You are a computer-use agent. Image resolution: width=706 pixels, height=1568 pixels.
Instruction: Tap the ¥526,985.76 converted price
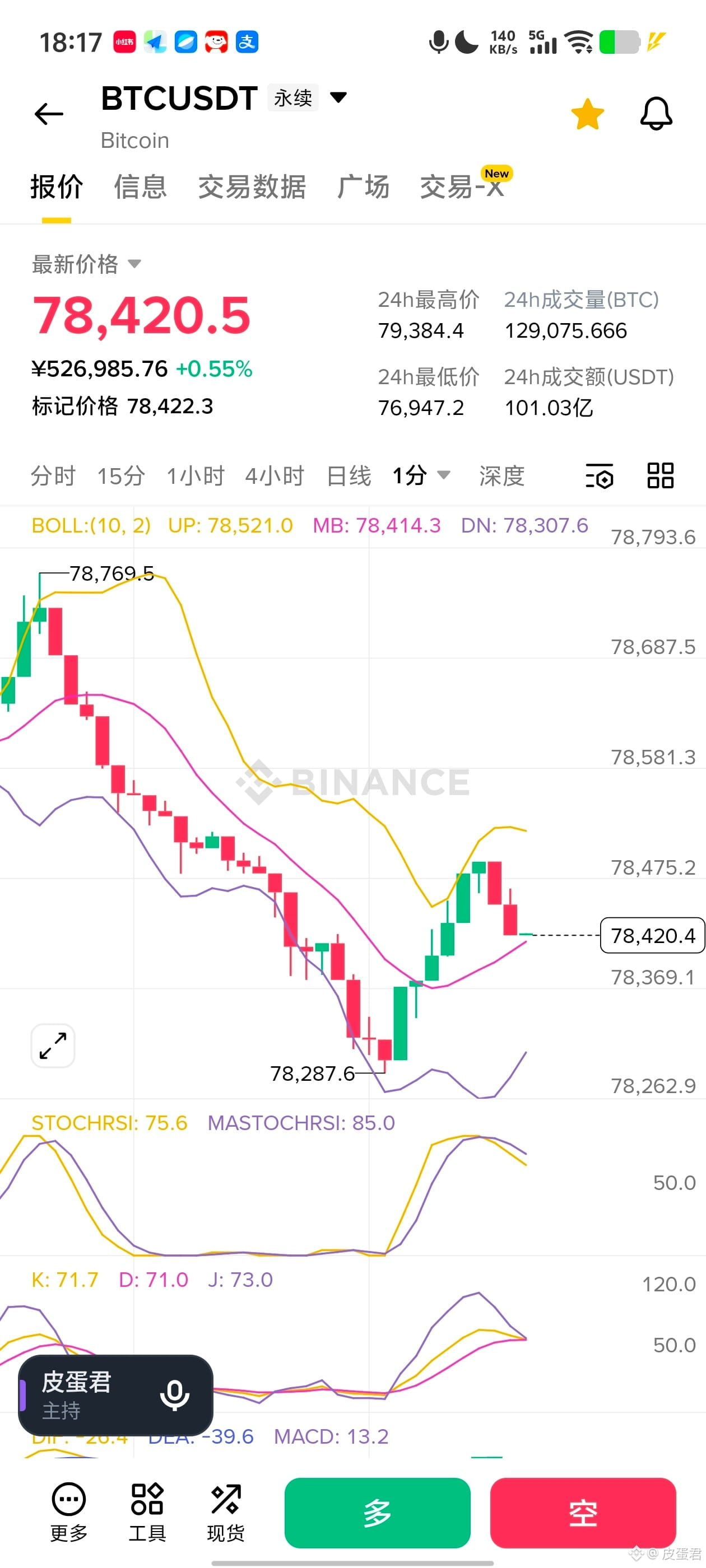tap(99, 369)
